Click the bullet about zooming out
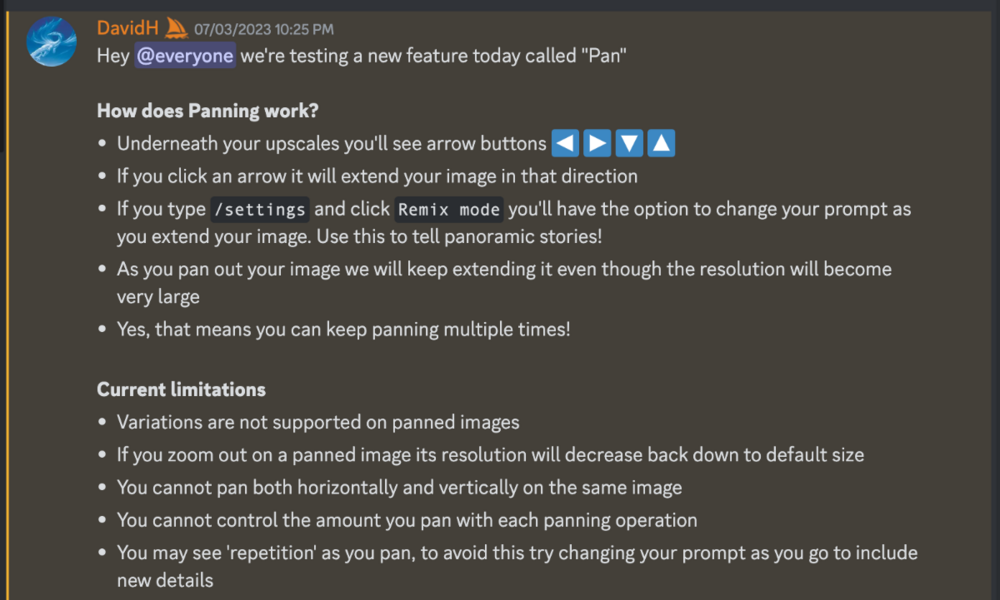Viewport: 1000px width, 600px height. (490, 455)
